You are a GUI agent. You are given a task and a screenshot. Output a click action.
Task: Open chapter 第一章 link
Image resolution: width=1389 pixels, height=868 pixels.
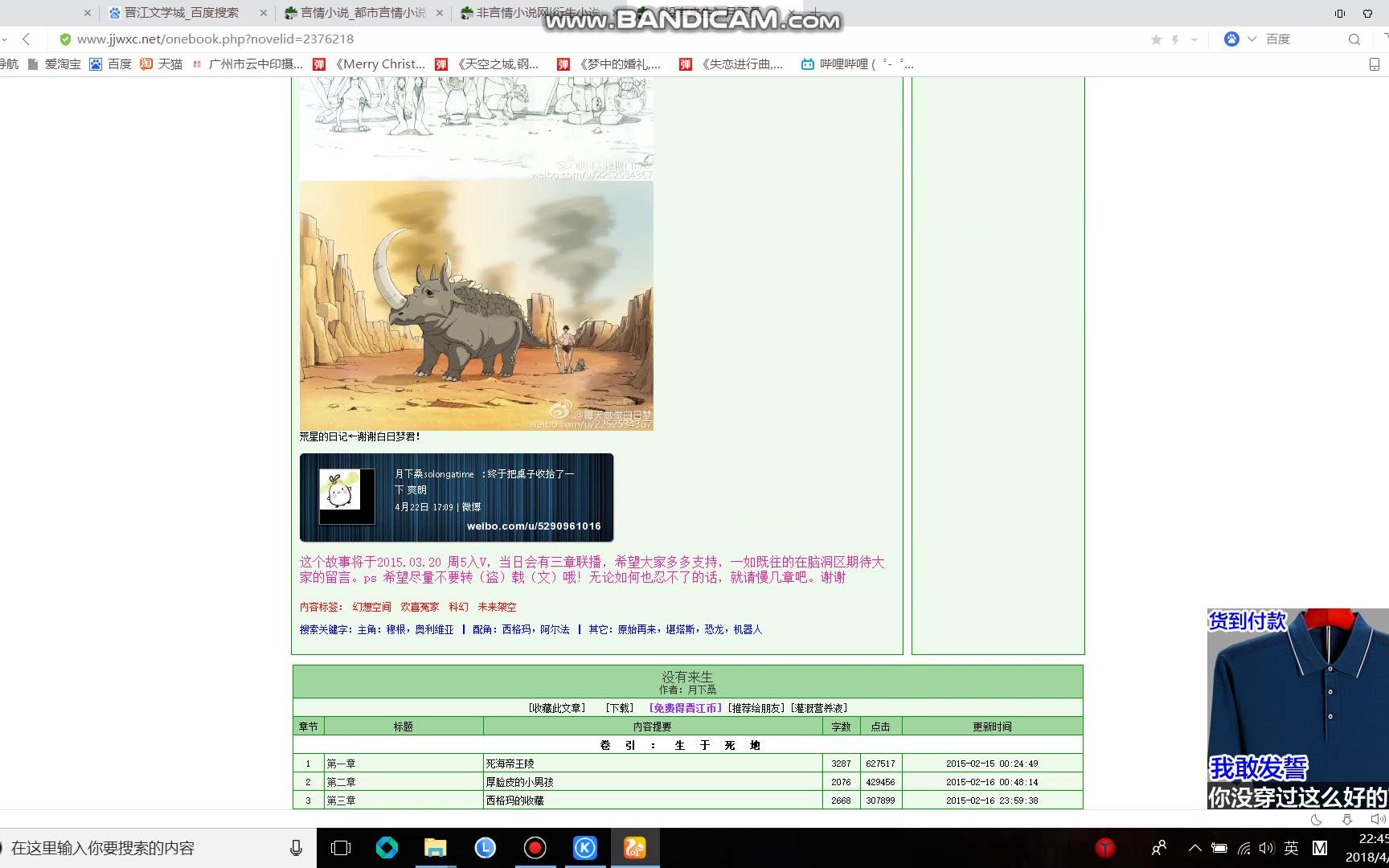(341, 764)
